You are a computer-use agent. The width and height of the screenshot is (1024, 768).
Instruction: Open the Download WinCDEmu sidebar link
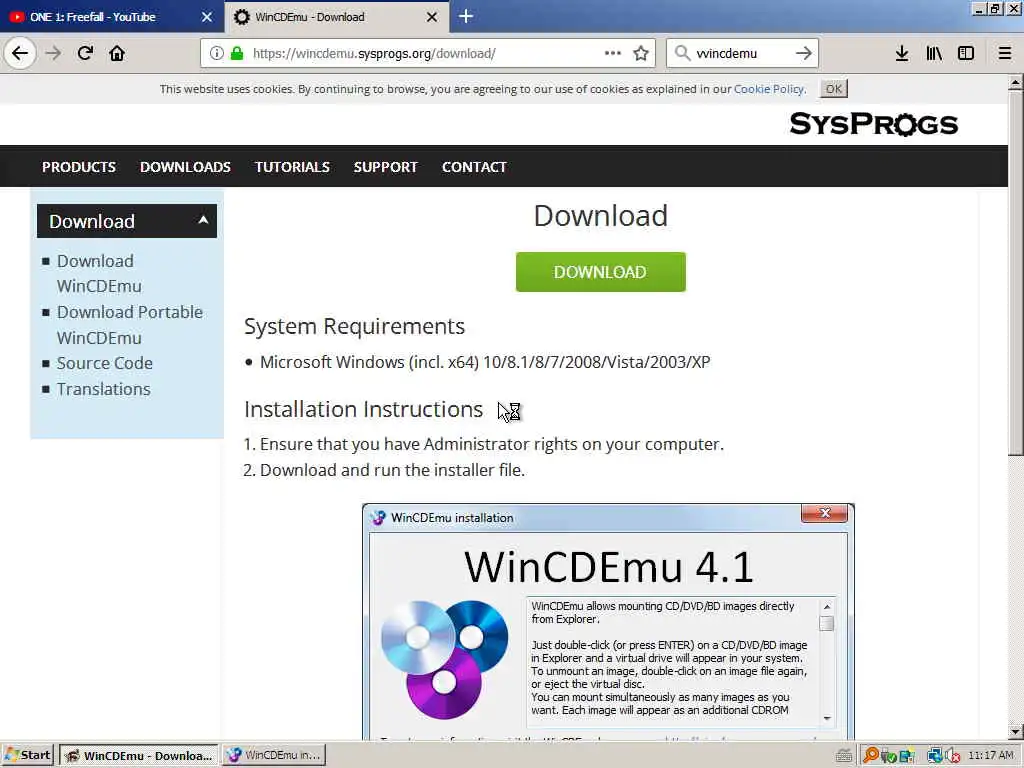tap(99, 273)
